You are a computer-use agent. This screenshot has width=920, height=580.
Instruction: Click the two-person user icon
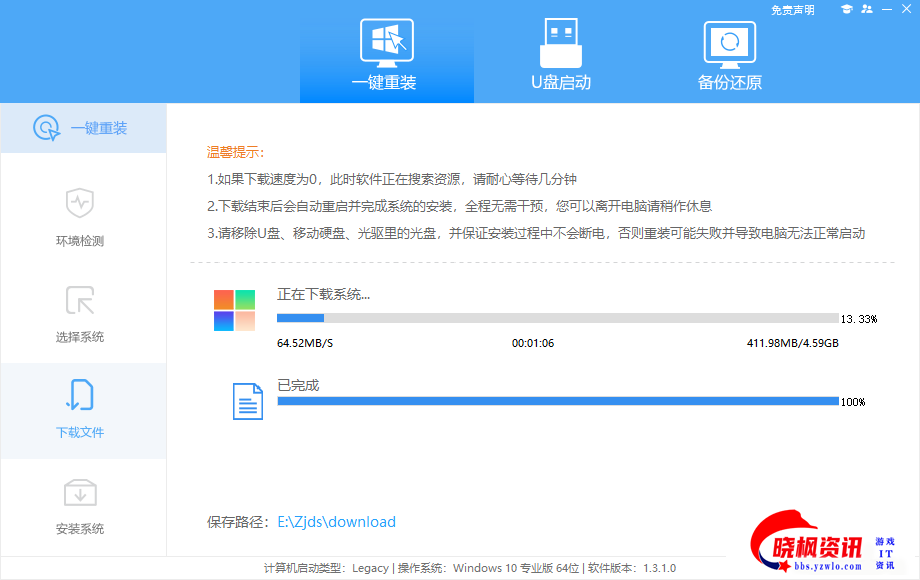[x=866, y=9]
